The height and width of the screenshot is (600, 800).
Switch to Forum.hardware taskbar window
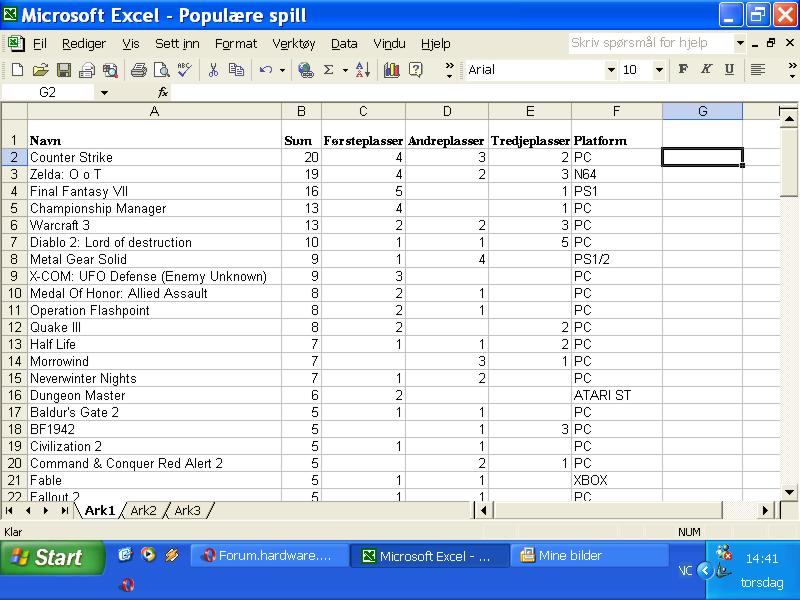click(270, 556)
